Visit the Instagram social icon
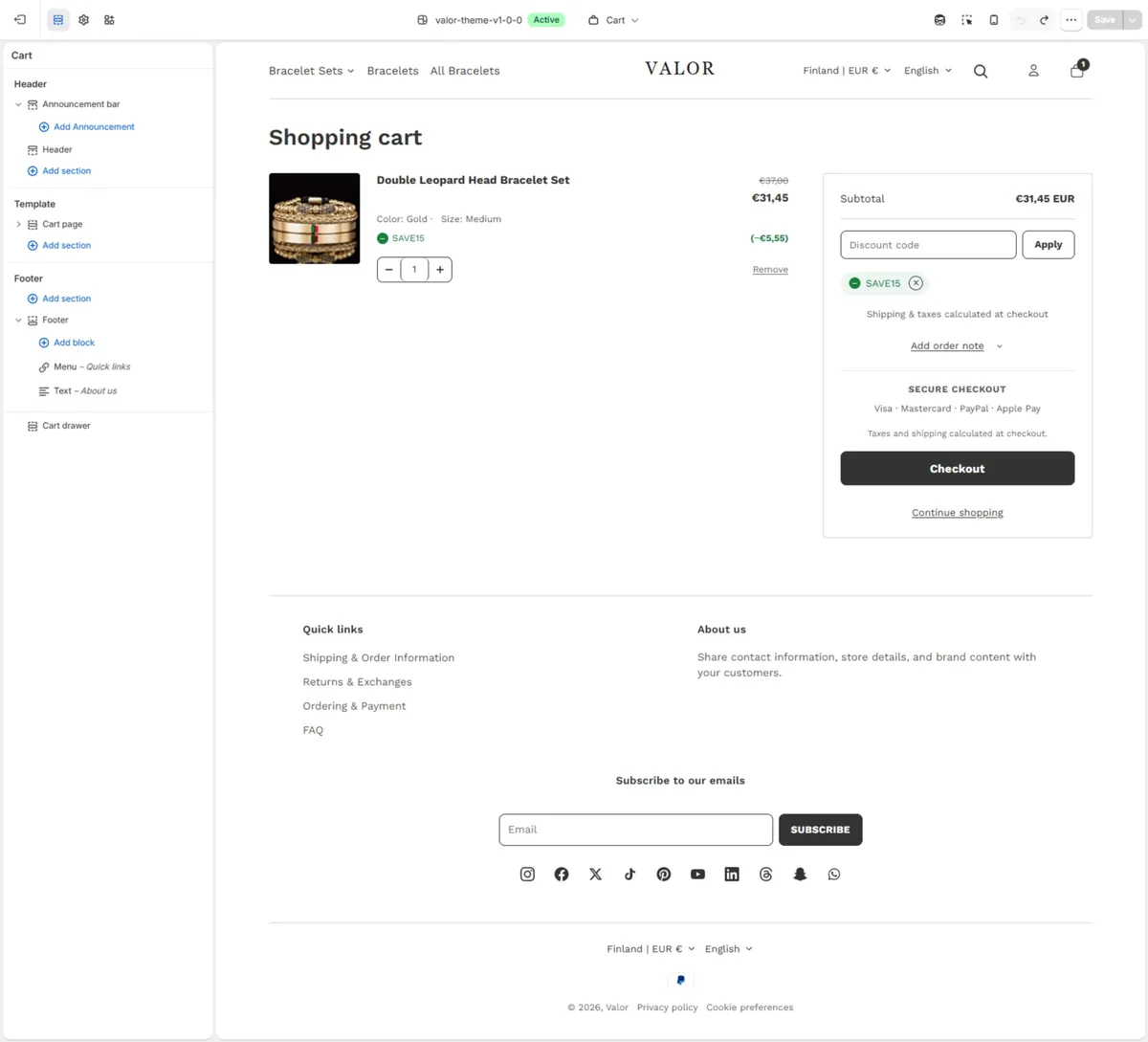The image size is (1148, 1042). (527, 875)
